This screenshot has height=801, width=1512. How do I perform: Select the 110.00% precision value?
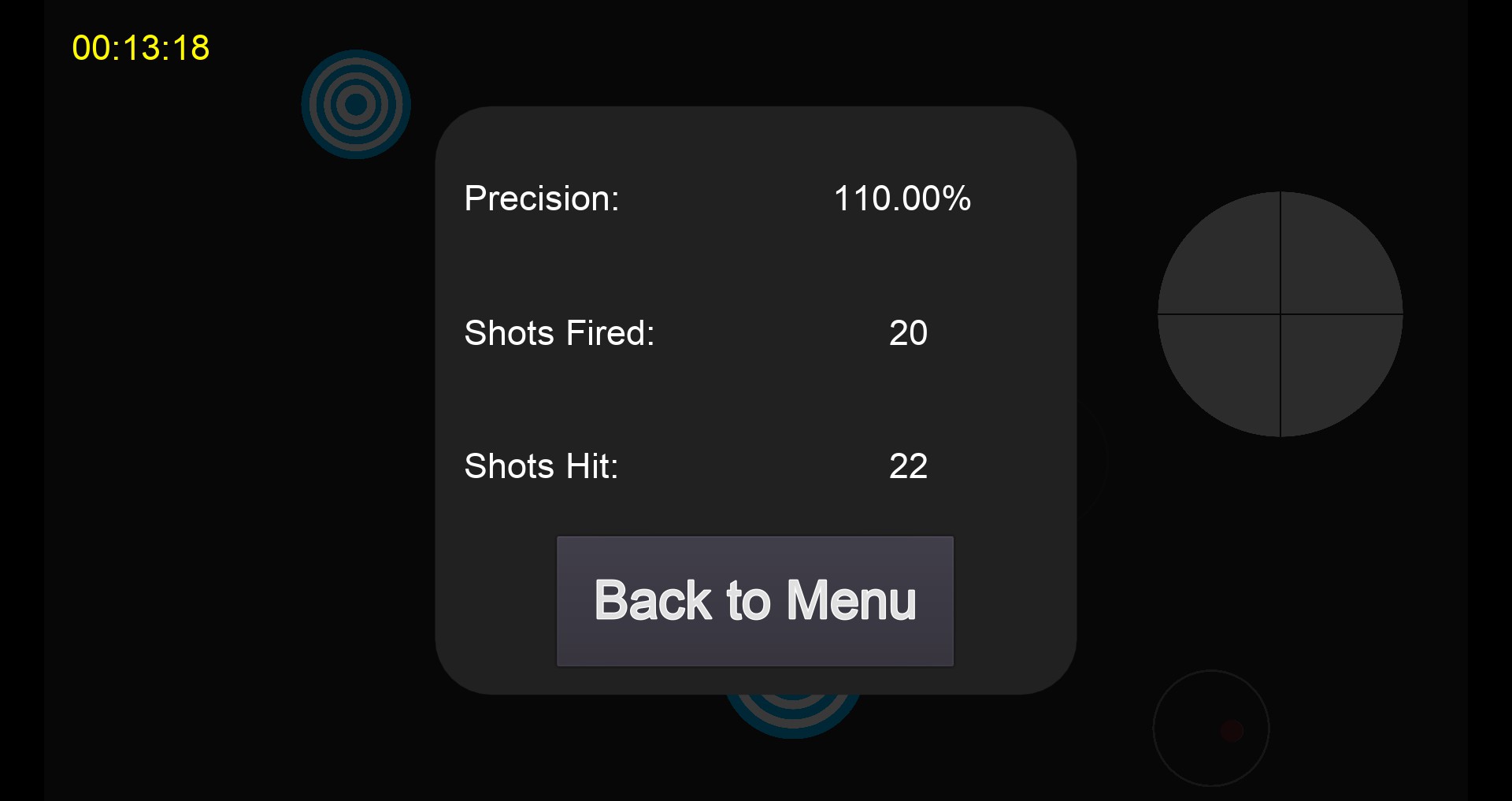tap(902, 198)
